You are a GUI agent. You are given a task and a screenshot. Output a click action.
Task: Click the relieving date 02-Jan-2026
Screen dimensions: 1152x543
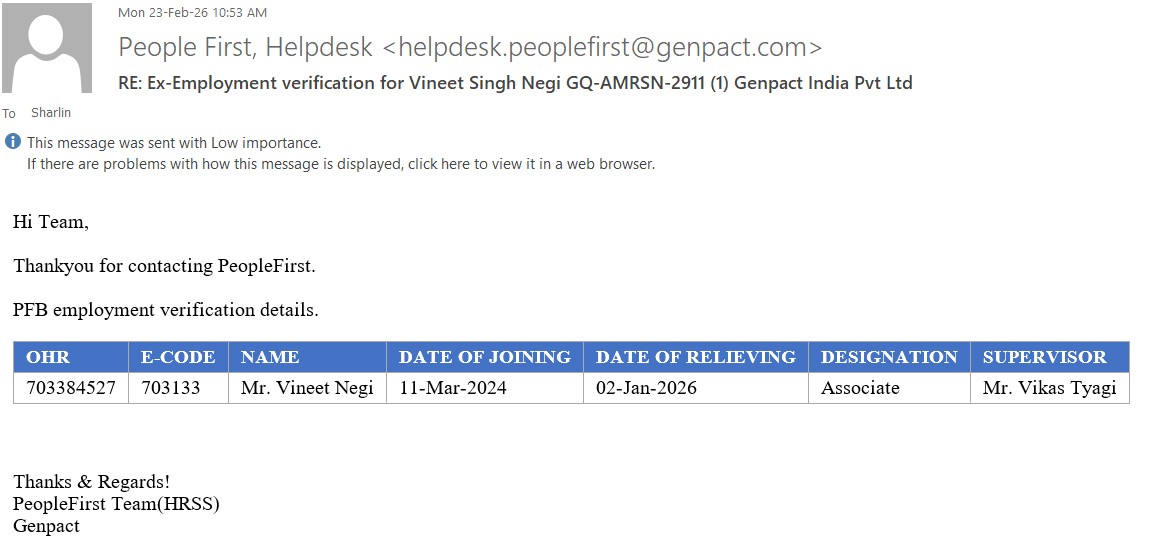(x=646, y=388)
